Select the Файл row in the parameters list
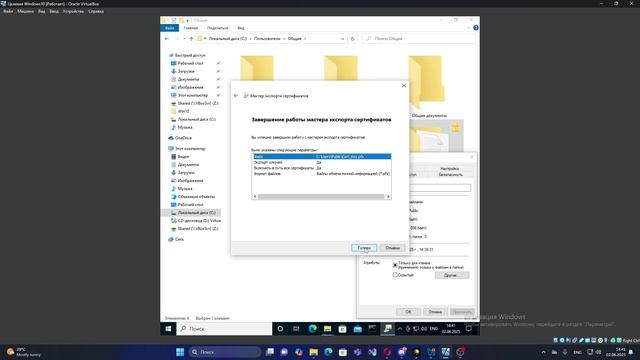 [321, 156]
